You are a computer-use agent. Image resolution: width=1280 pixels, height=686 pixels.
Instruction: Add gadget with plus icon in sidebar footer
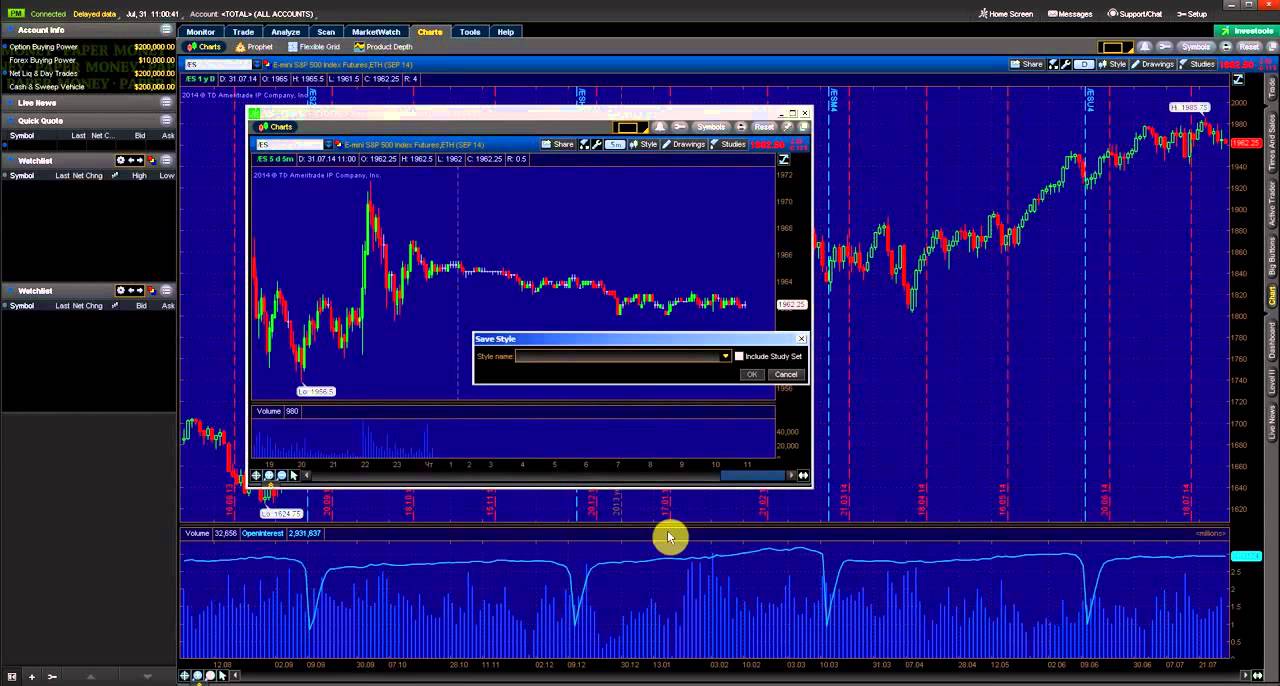tap(32, 676)
